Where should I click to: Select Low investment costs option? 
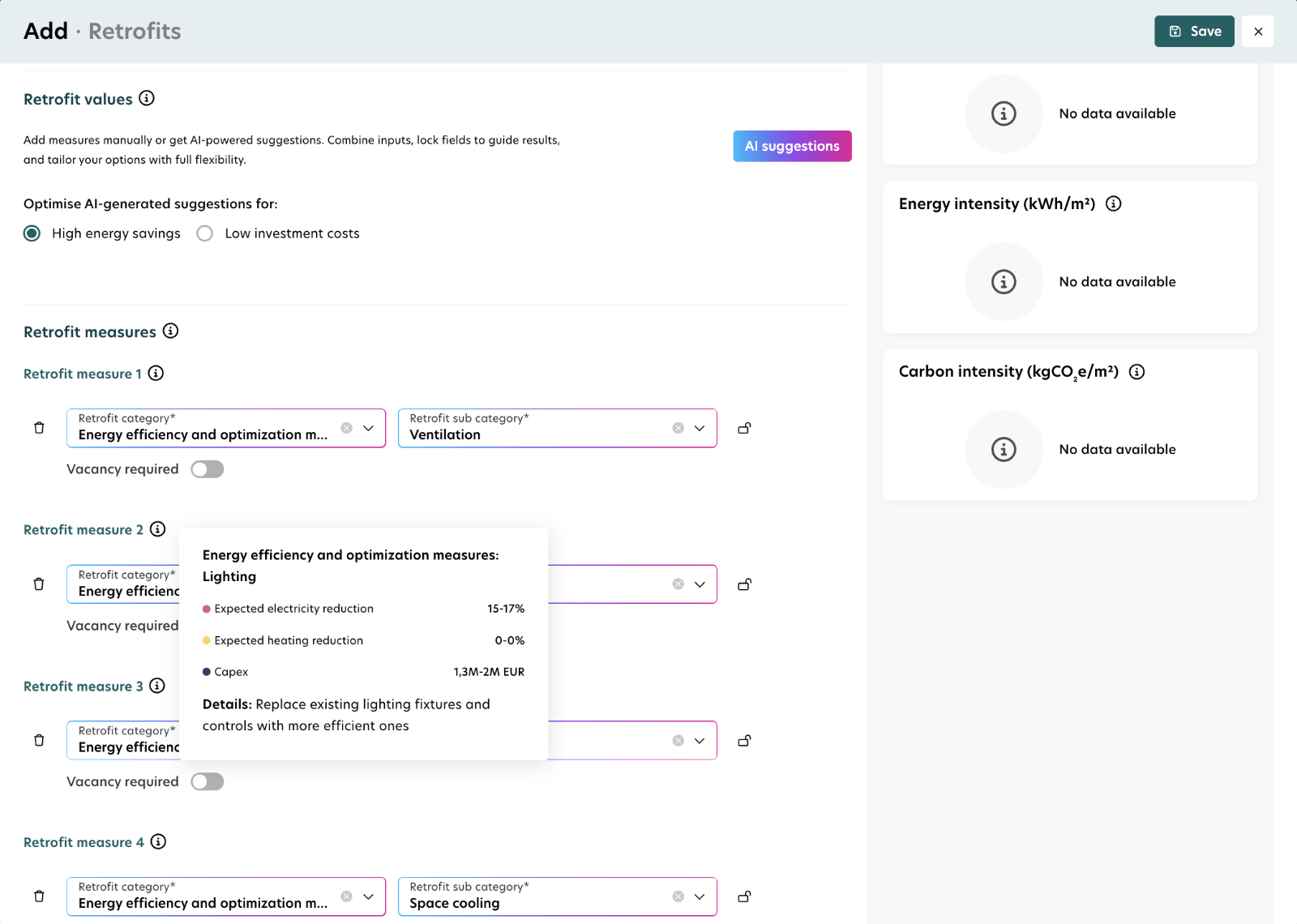point(205,233)
